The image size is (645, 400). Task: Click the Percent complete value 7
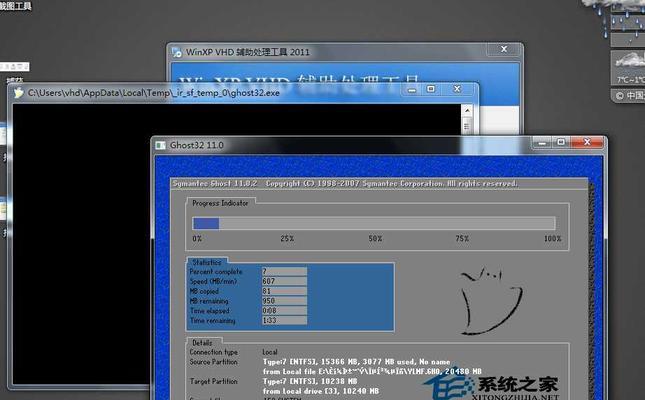point(284,271)
